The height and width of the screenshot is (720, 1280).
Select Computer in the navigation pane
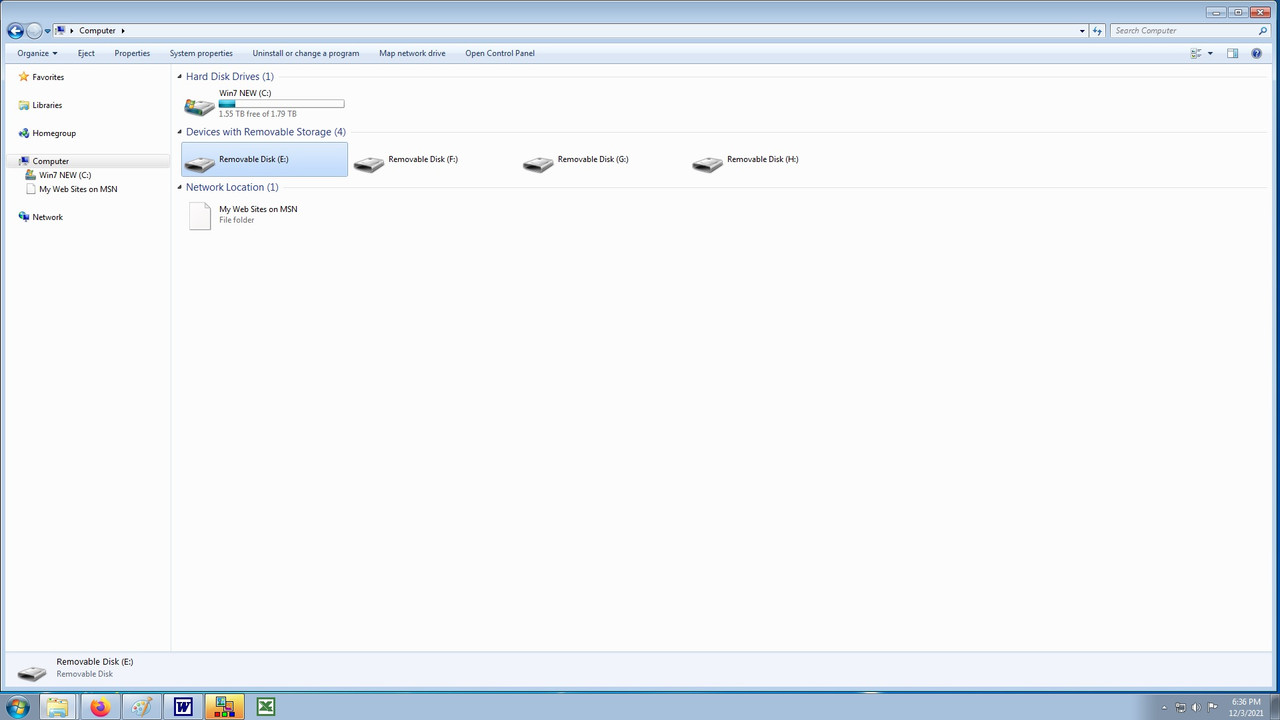[x=51, y=161]
